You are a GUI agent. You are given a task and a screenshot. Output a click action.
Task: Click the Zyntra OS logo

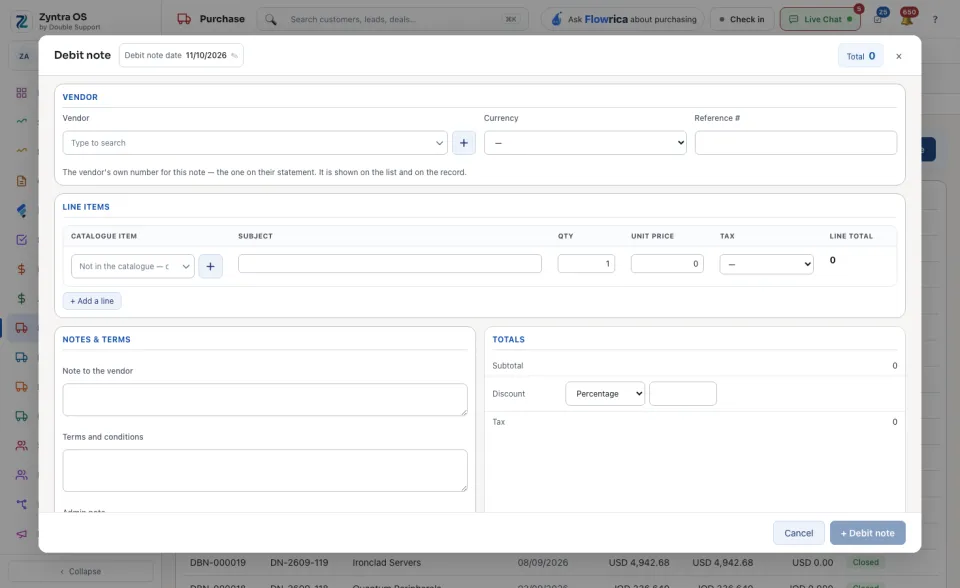point(22,21)
